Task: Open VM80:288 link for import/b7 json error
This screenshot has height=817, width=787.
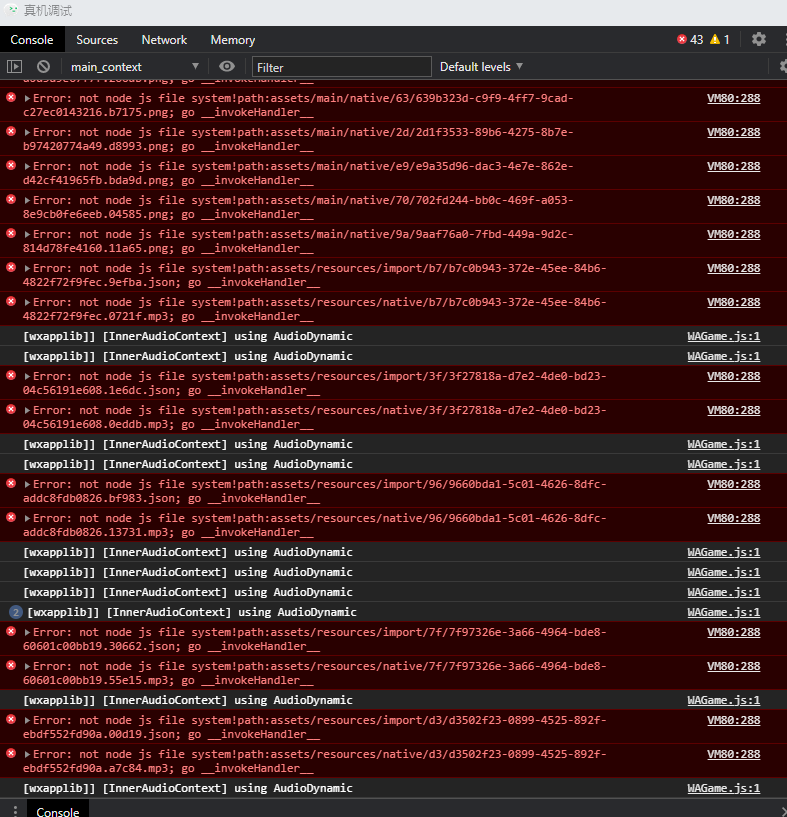Action: [733, 268]
